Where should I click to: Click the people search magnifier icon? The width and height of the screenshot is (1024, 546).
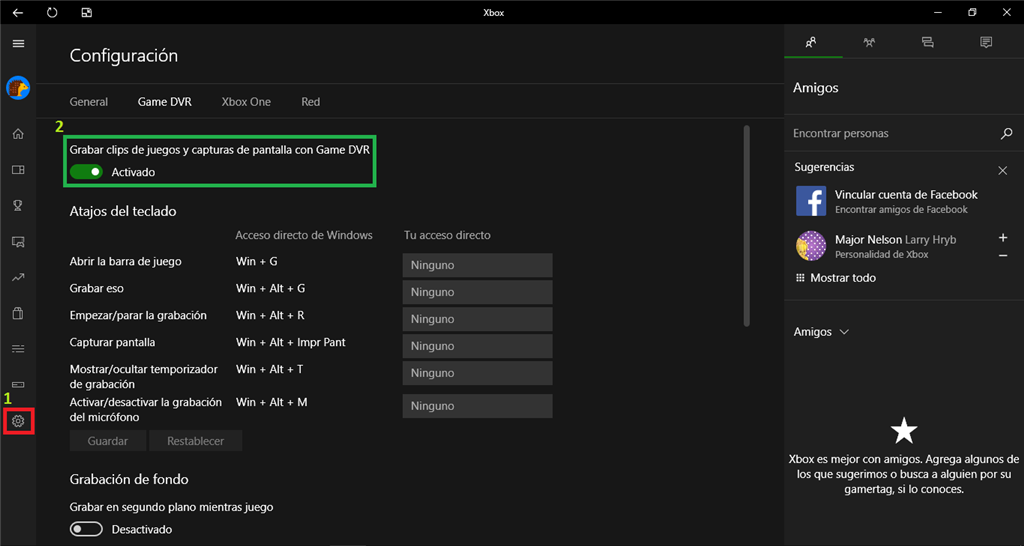(1006, 133)
